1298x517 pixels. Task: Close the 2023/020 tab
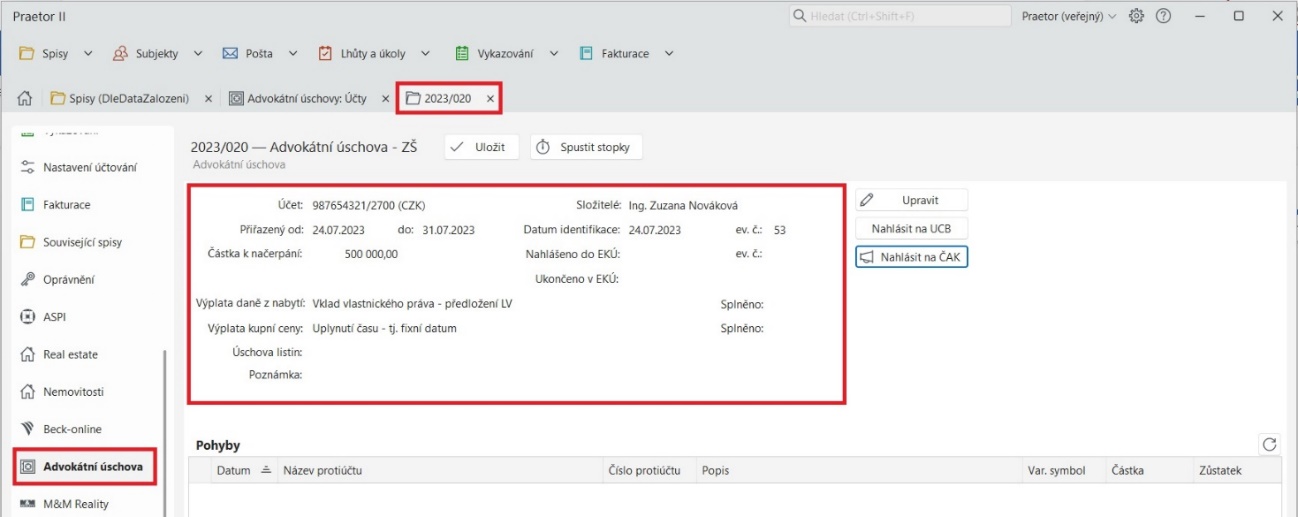coord(490,99)
